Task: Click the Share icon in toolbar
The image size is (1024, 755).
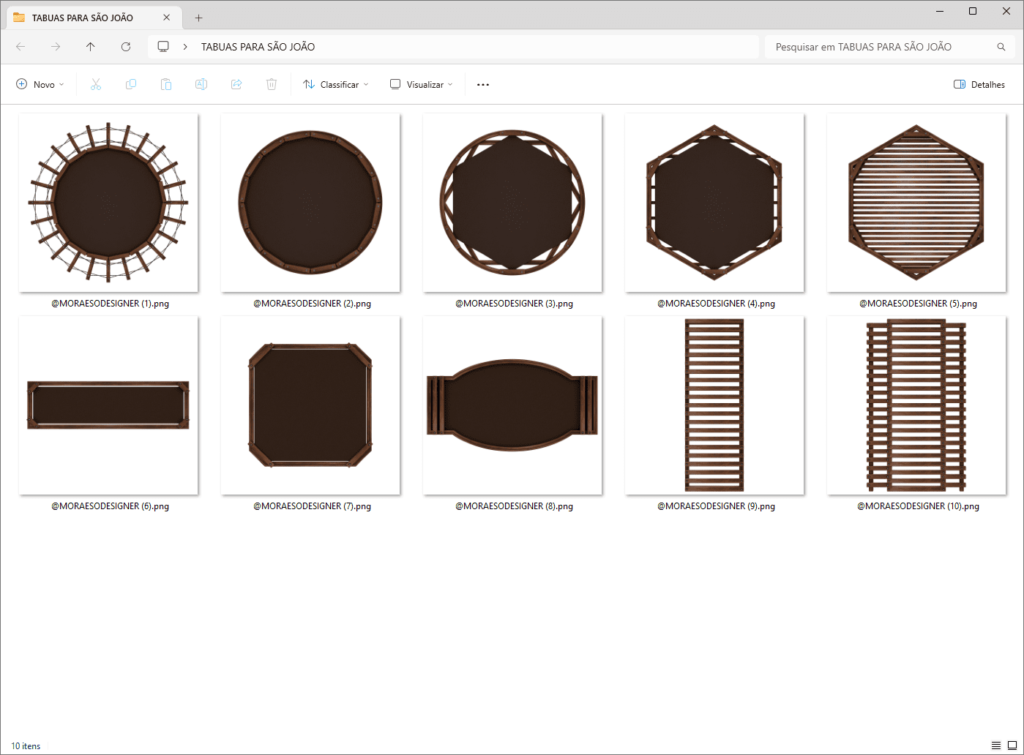Action: tap(236, 84)
